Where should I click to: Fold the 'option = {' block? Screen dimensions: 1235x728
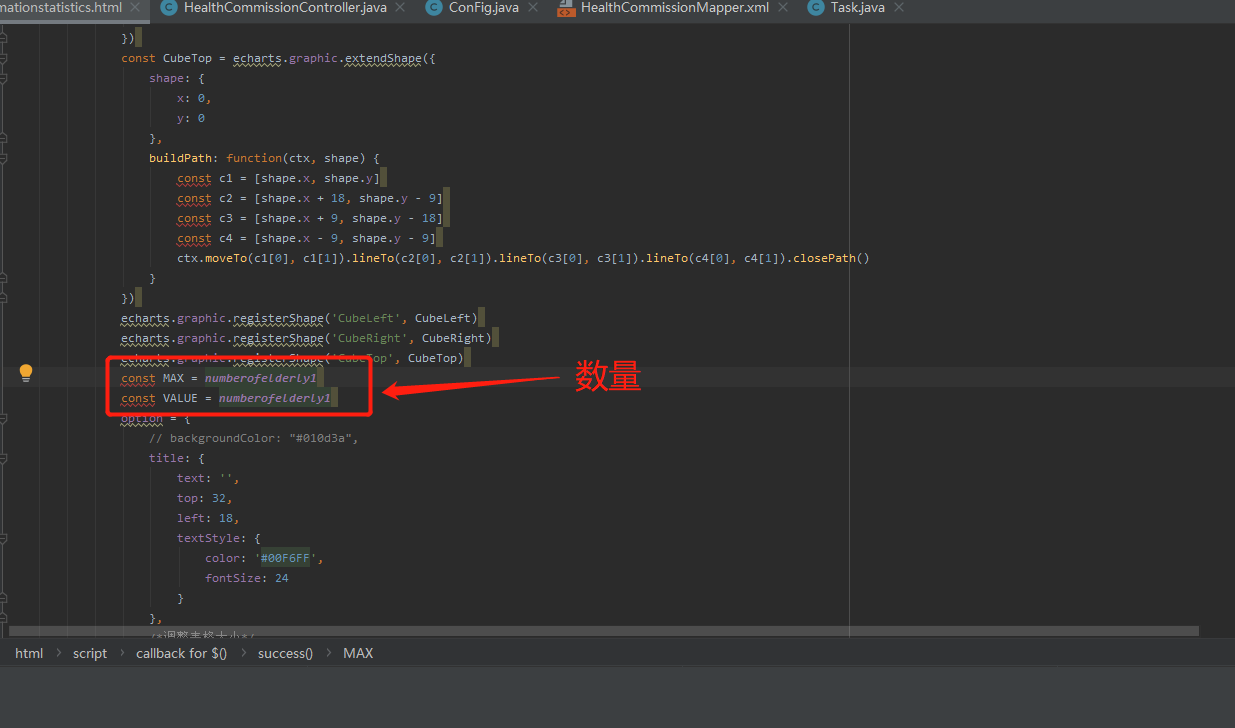point(5,418)
